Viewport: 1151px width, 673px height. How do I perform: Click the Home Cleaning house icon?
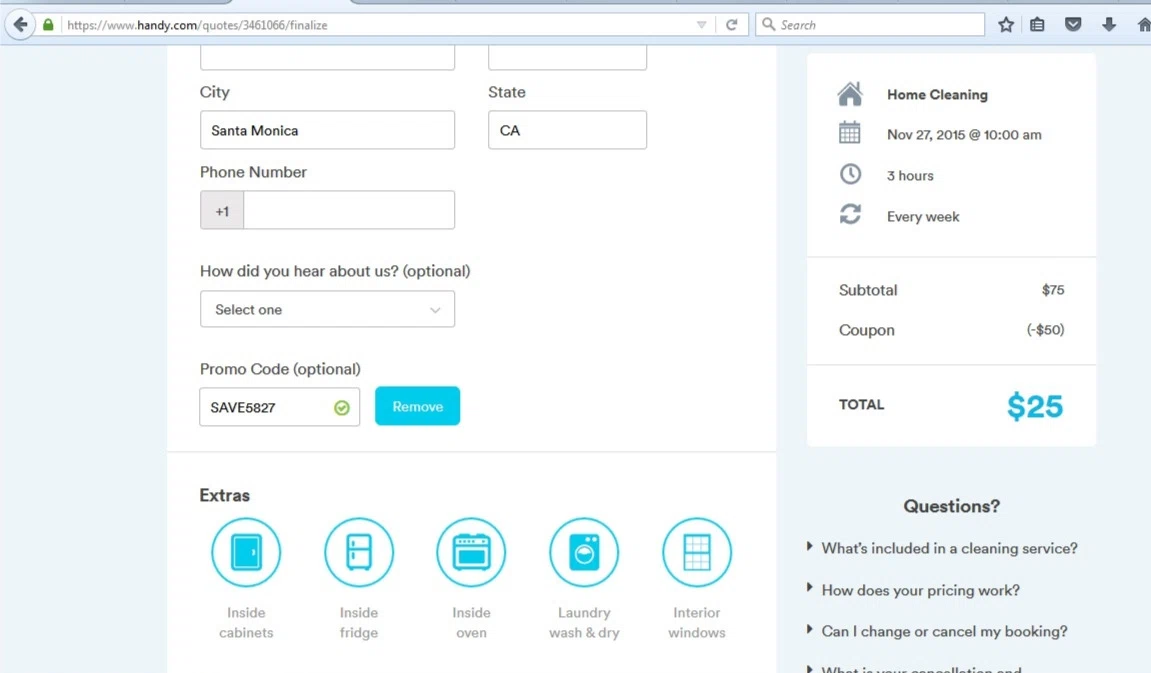pyautogui.click(x=850, y=94)
